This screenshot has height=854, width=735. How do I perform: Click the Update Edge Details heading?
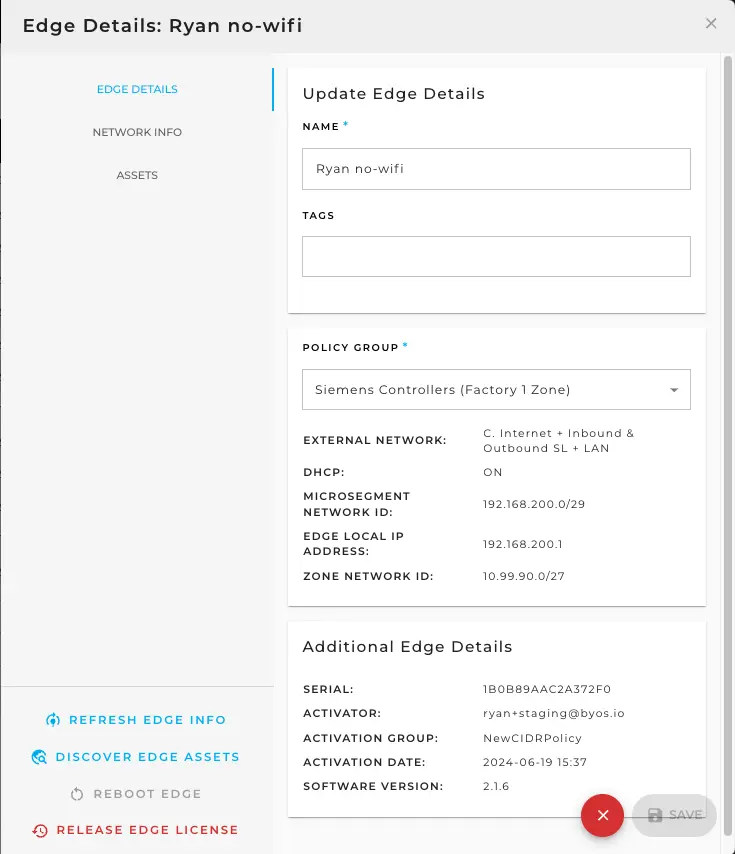[393, 94]
